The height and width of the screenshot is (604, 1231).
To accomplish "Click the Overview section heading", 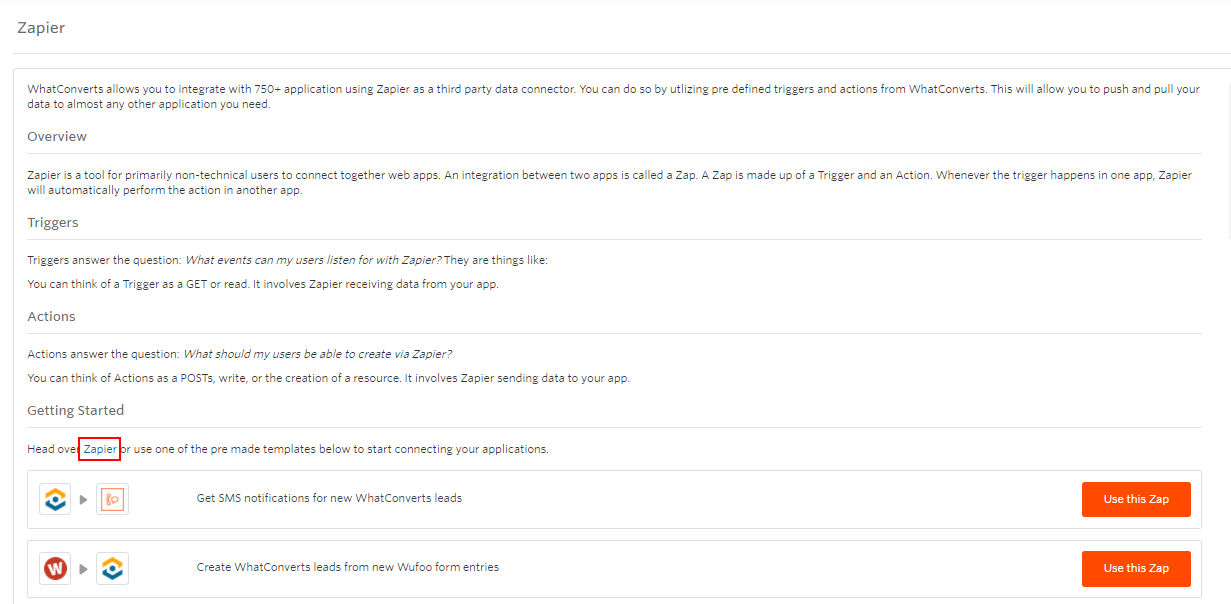I will (57, 136).
